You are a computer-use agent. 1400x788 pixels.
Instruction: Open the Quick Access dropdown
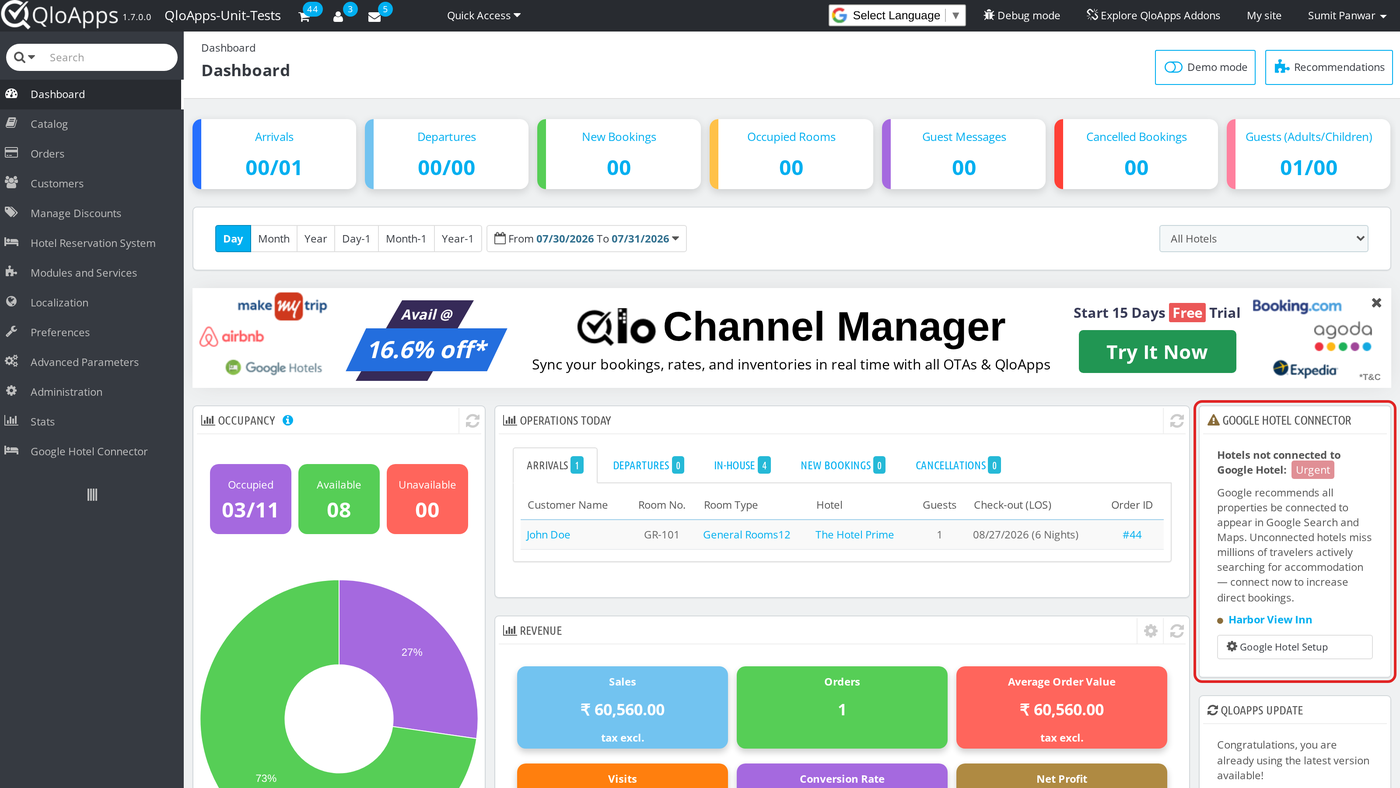(484, 16)
